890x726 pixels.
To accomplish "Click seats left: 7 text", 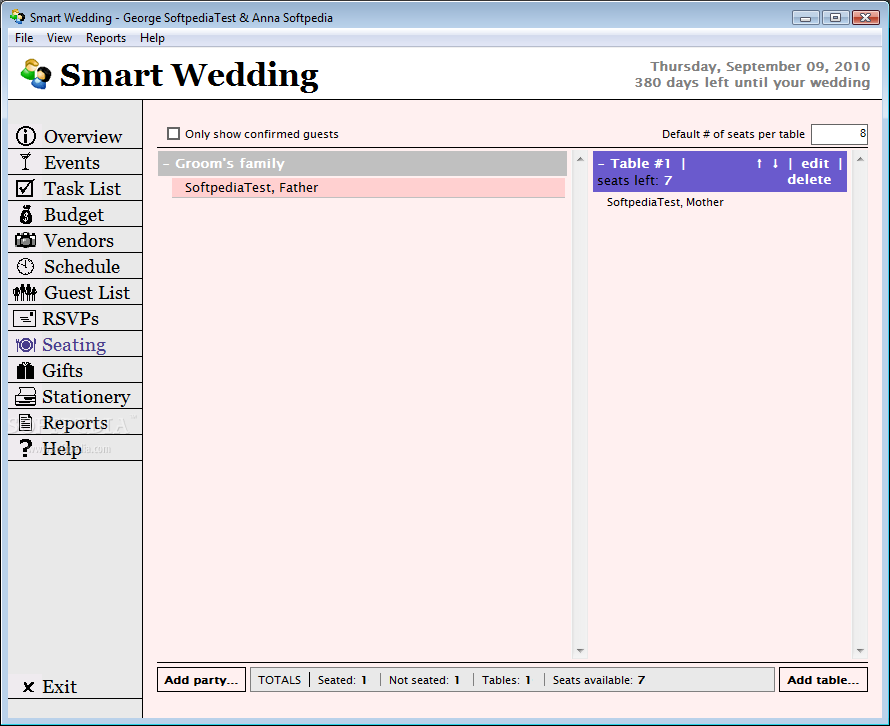I will pos(634,181).
